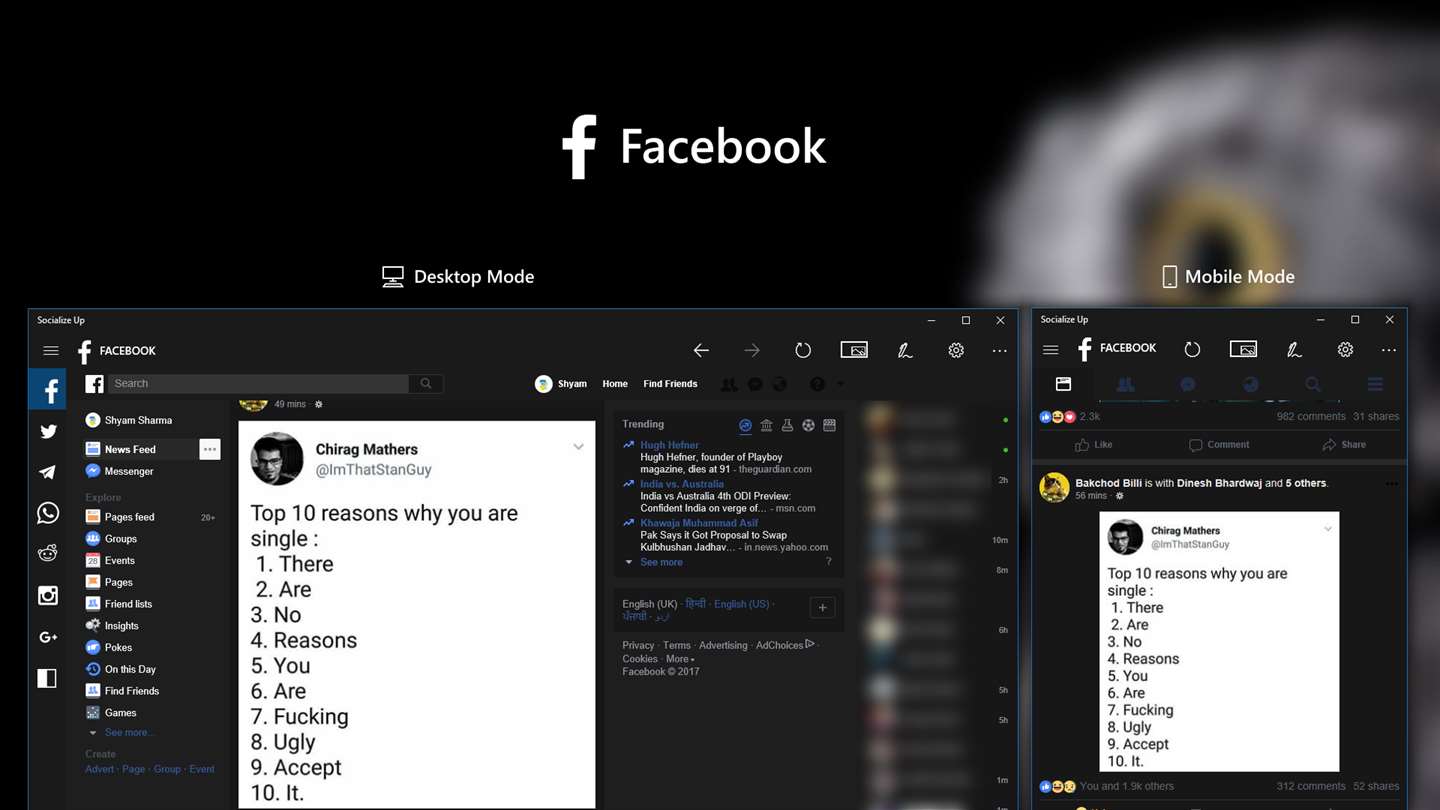The image size is (1440, 810).
Task: Open Shyam Sharma profile in left menu
Action: coord(130,421)
